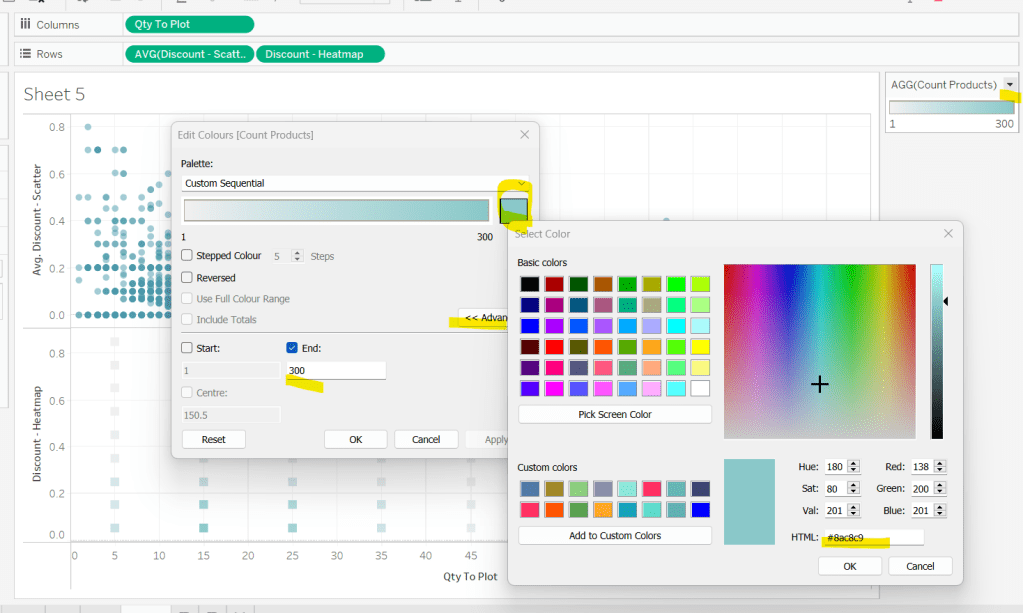
Task: Check the Start checkbox
Action: [187, 348]
